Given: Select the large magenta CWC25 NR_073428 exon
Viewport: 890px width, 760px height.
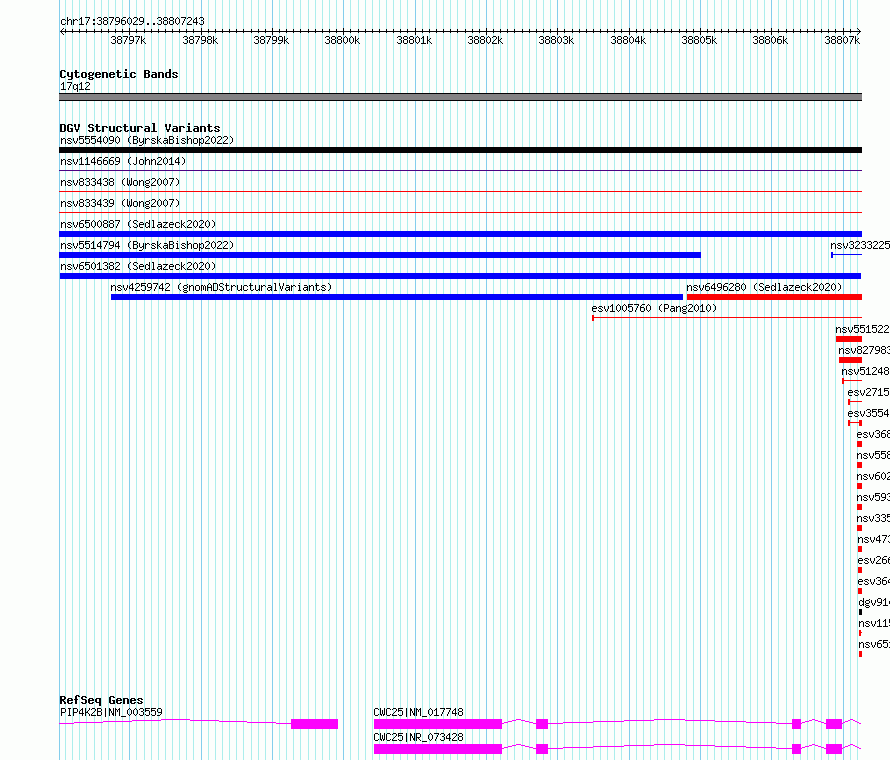Looking at the screenshot, I should coord(438,749).
